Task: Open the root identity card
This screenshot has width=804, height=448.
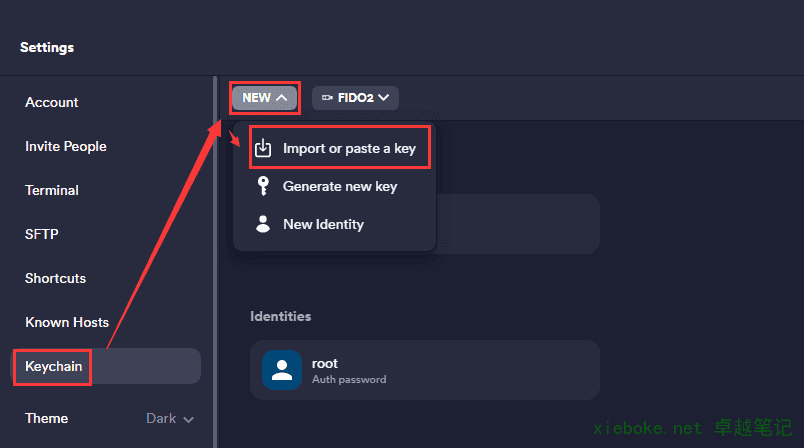Action: click(x=424, y=370)
